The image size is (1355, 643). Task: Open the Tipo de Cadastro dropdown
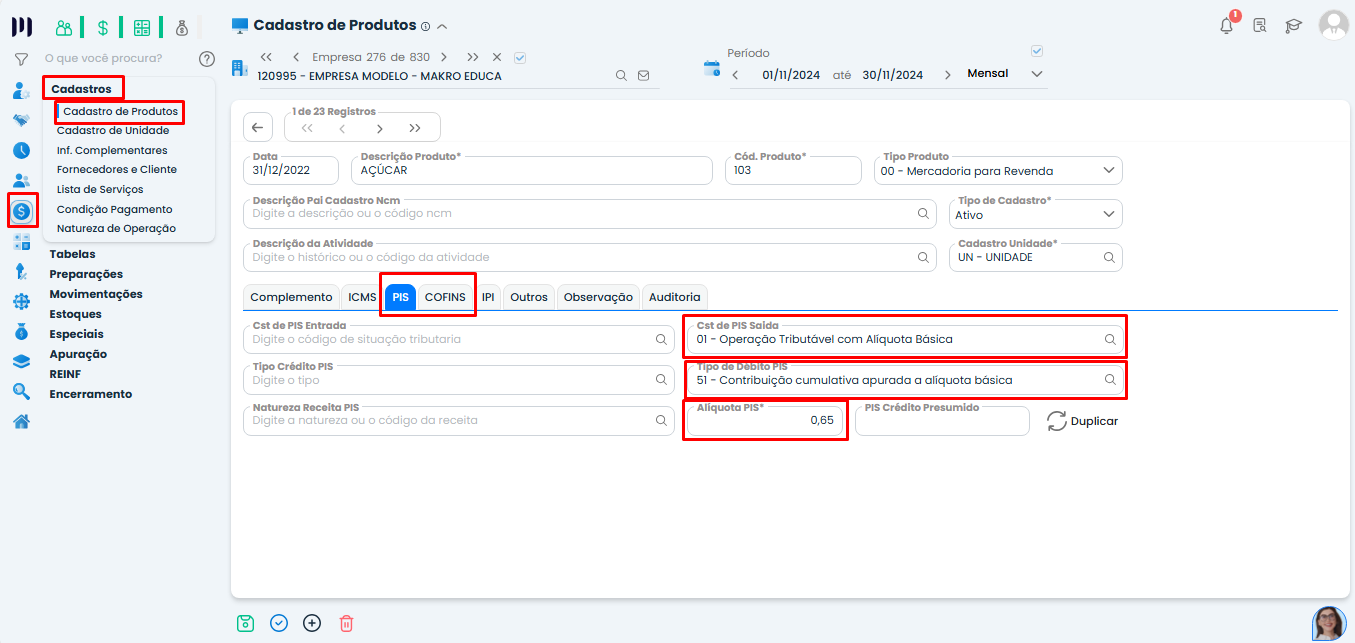(1108, 214)
